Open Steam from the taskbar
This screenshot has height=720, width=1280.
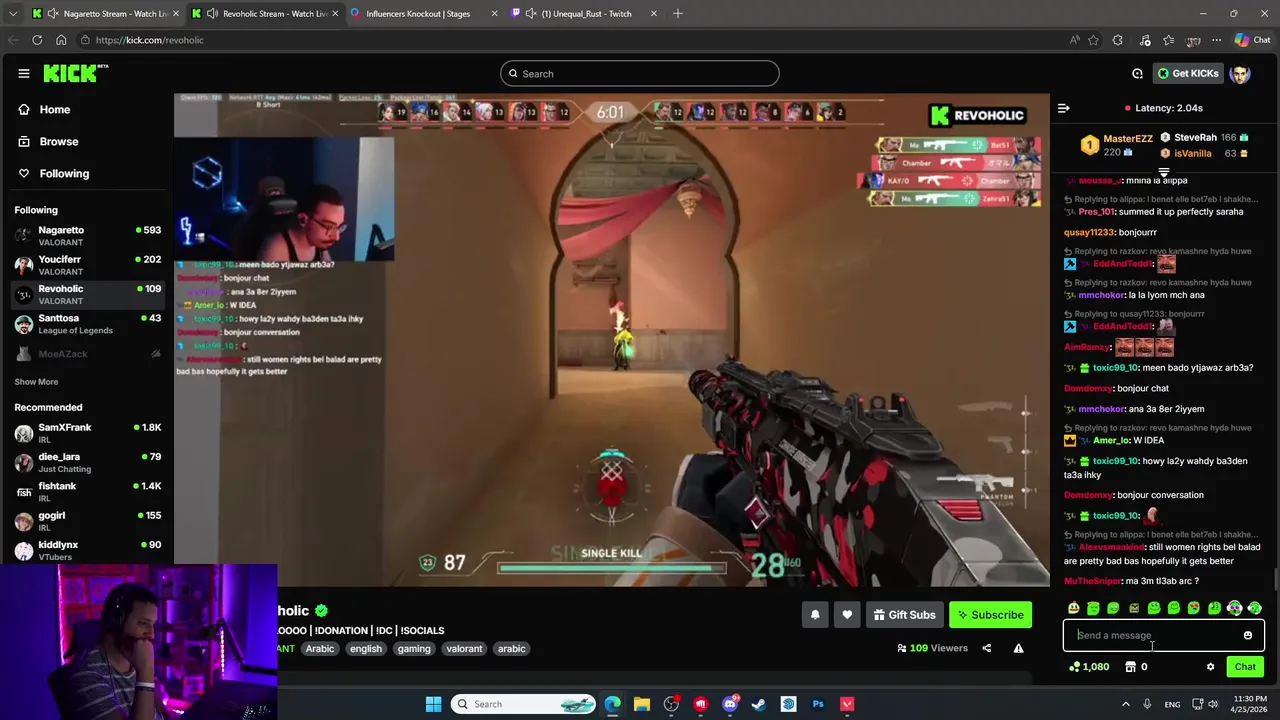coord(759,704)
